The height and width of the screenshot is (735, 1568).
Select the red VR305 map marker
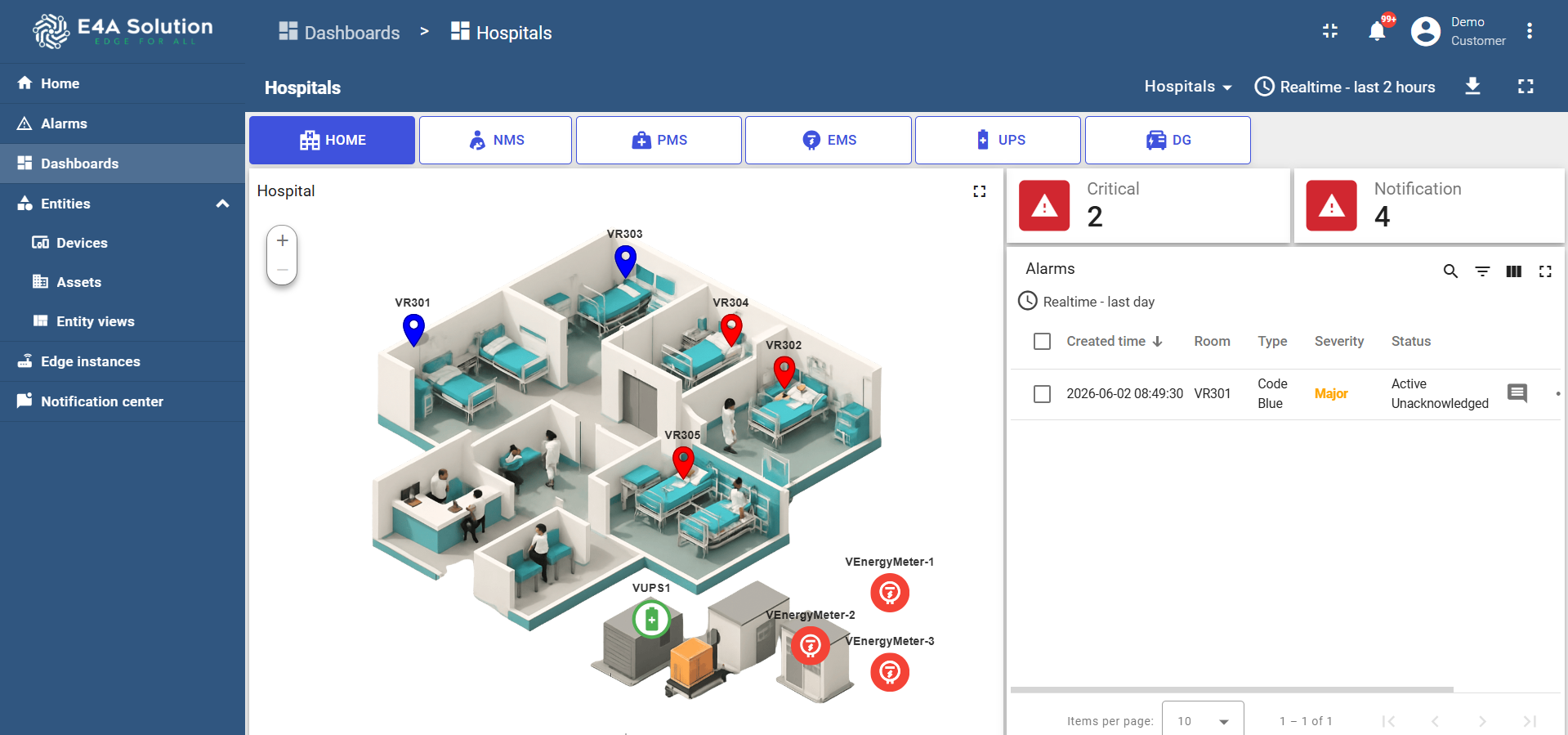pyautogui.click(x=683, y=462)
